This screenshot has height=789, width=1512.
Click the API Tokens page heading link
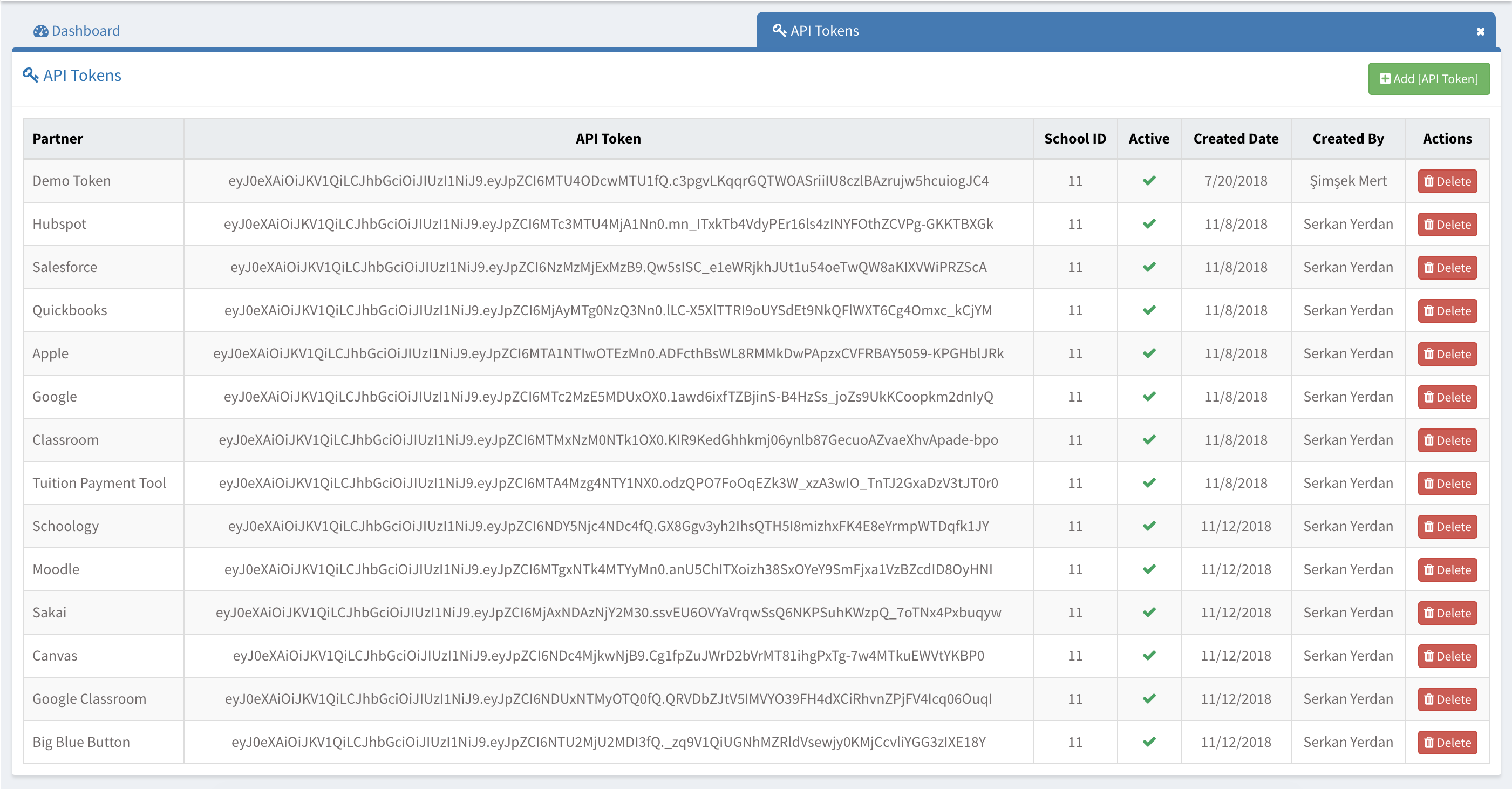[x=82, y=75]
